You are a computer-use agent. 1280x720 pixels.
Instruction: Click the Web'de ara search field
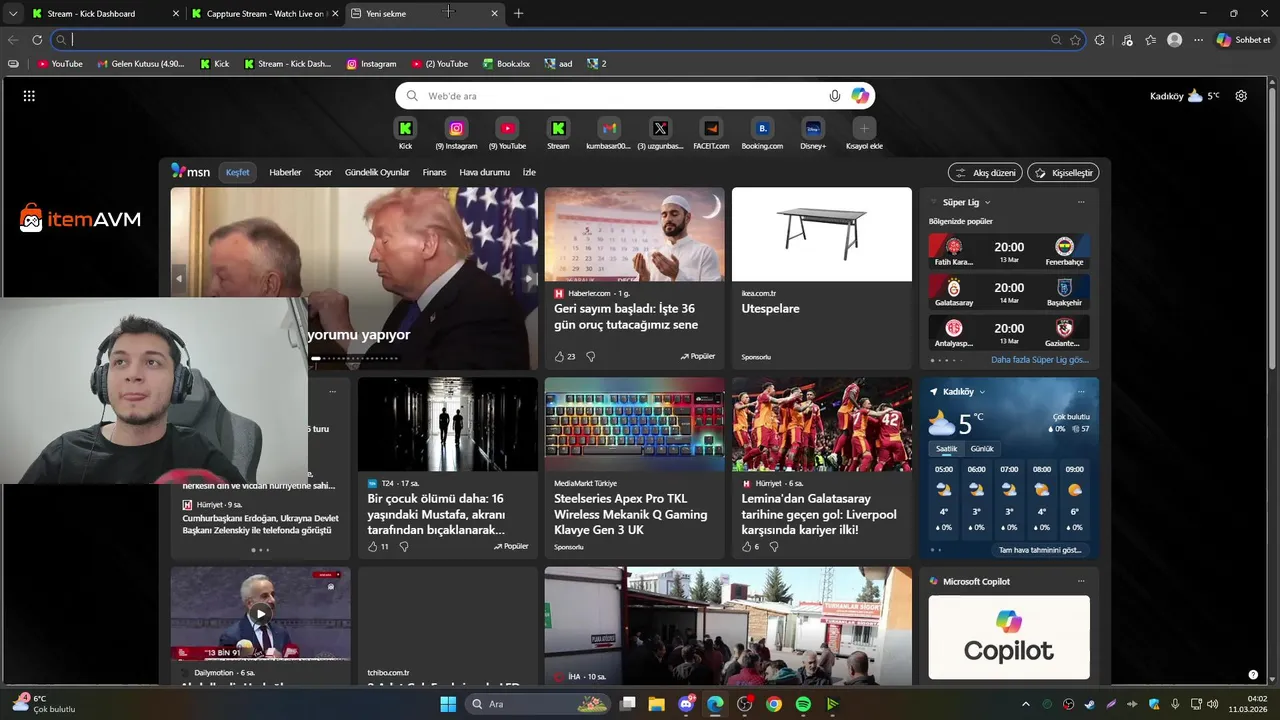pyautogui.click(x=635, y=96)
